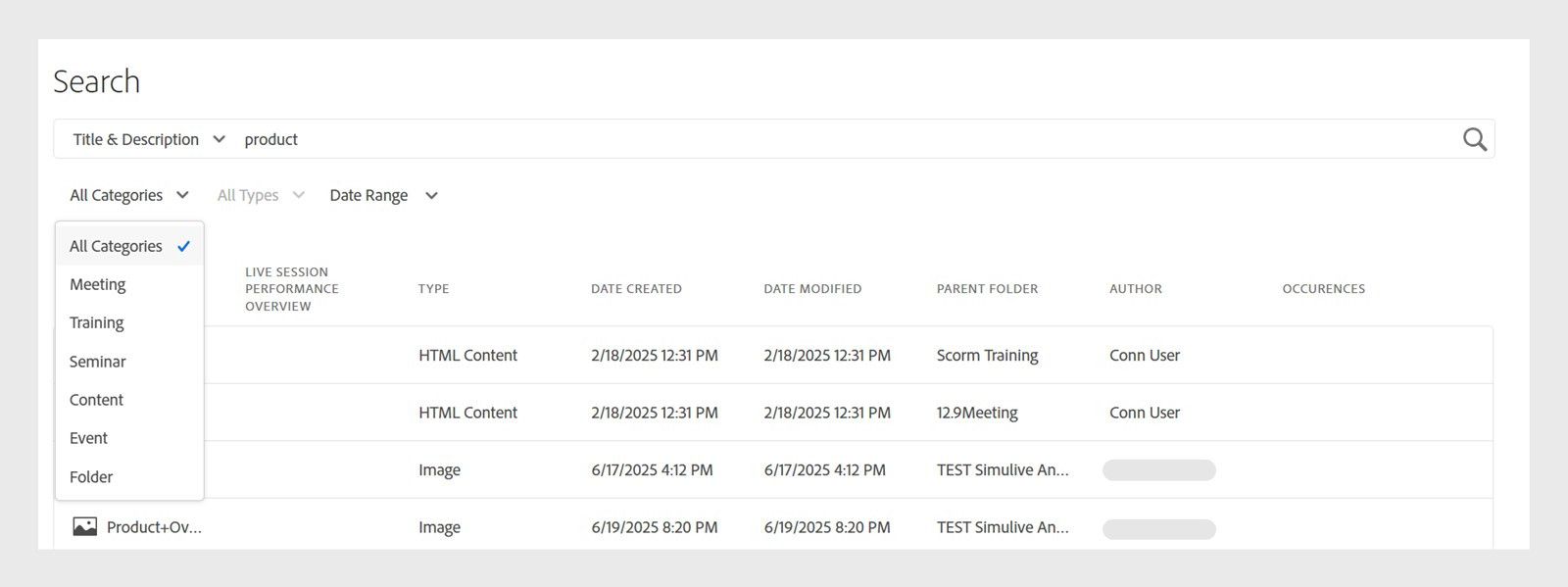Sort by the Date Modified column header
The height and width of the screenshot is (587, 1568).
click(812, 289)
